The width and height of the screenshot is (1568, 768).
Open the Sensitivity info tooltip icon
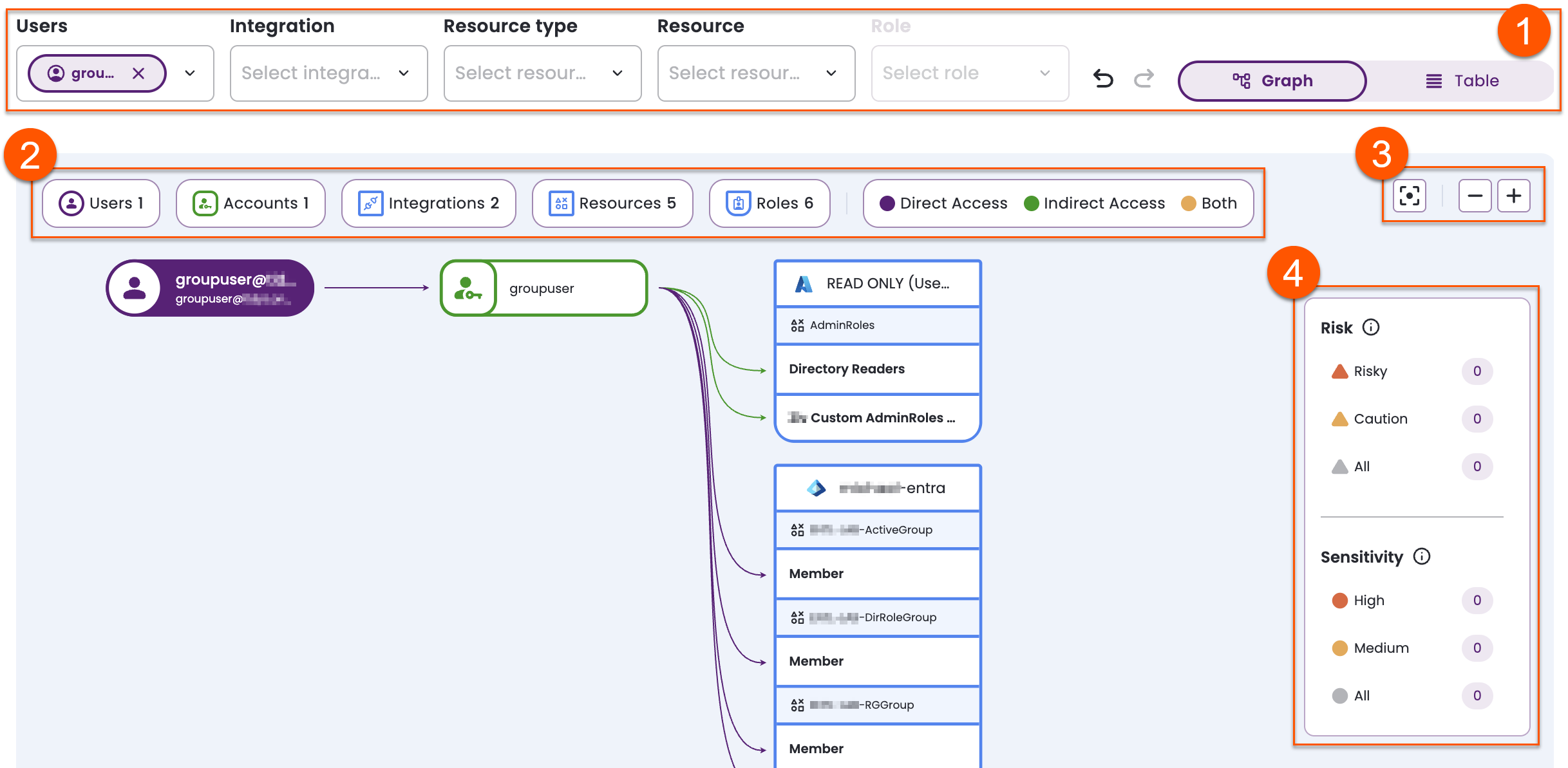pos(1423,557)
